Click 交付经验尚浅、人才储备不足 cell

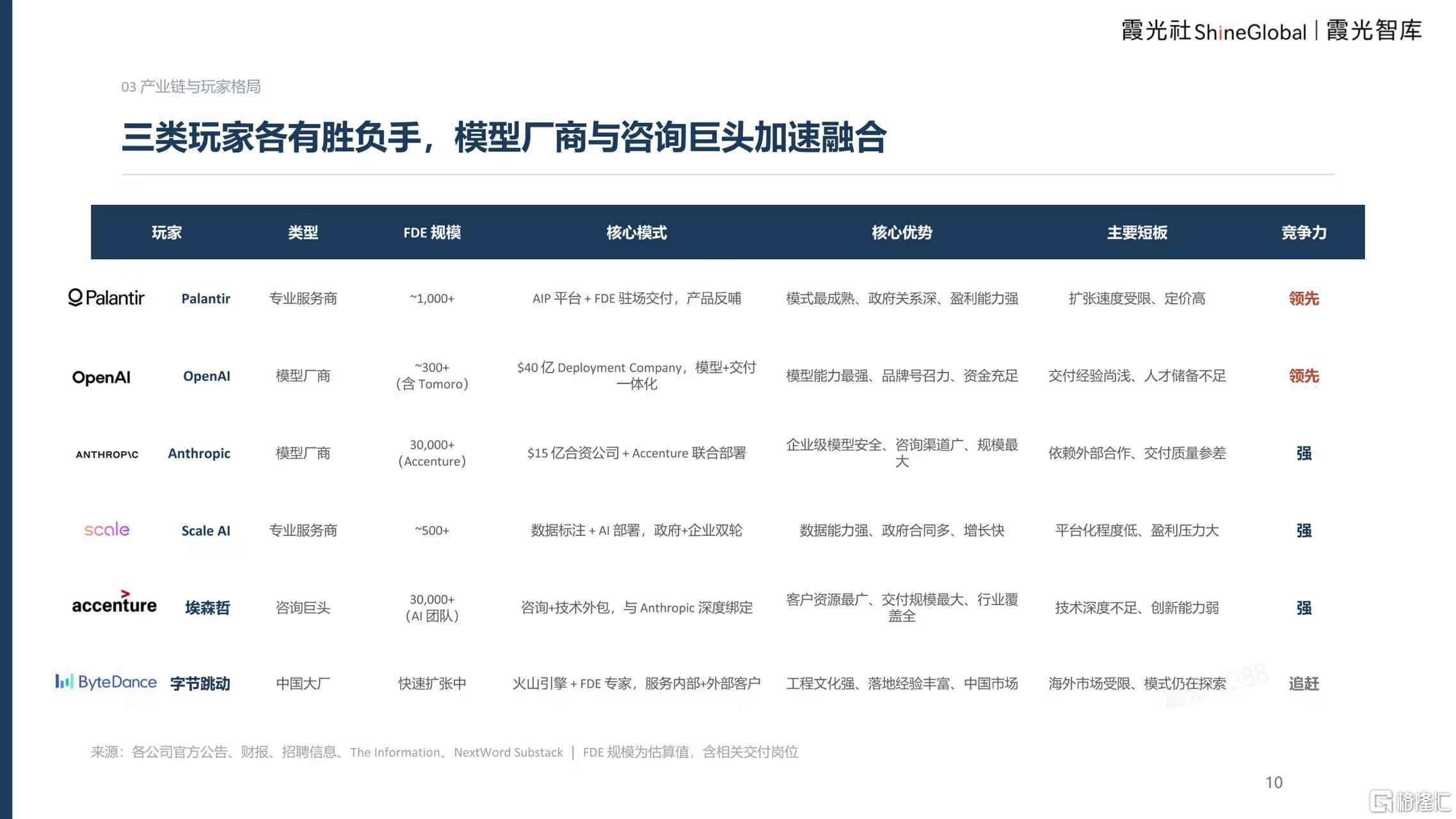point(1137,376)
